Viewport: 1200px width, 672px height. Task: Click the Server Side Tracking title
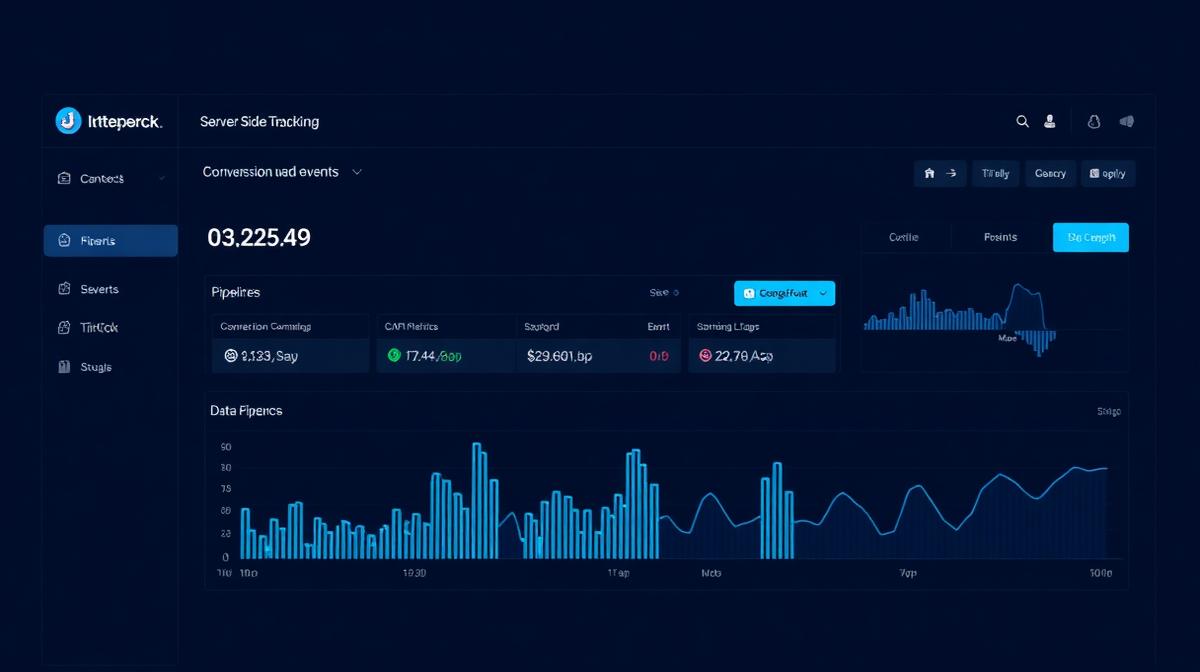pos(259,121)
